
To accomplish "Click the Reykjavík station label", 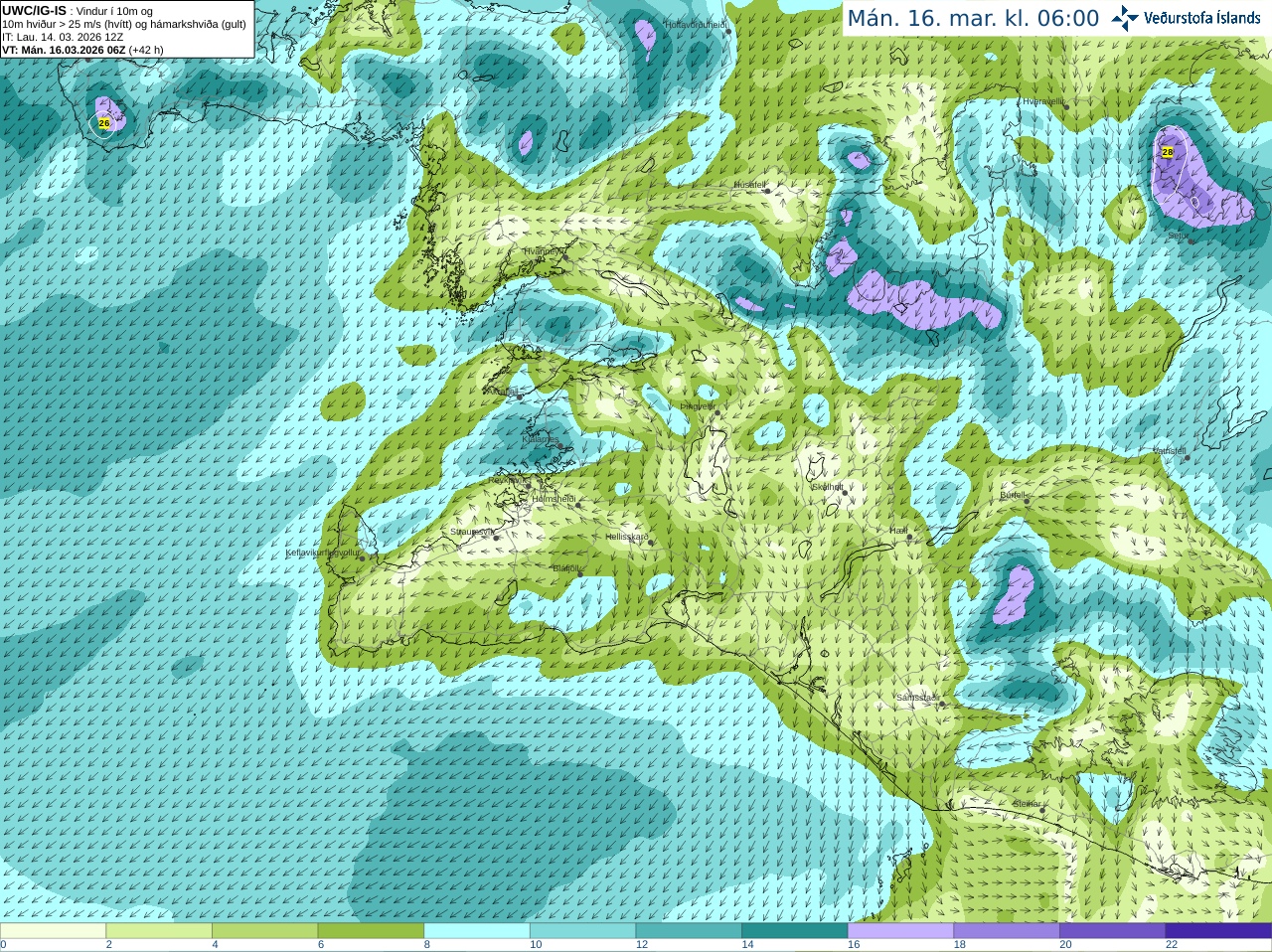I will (x=509, y=480).
